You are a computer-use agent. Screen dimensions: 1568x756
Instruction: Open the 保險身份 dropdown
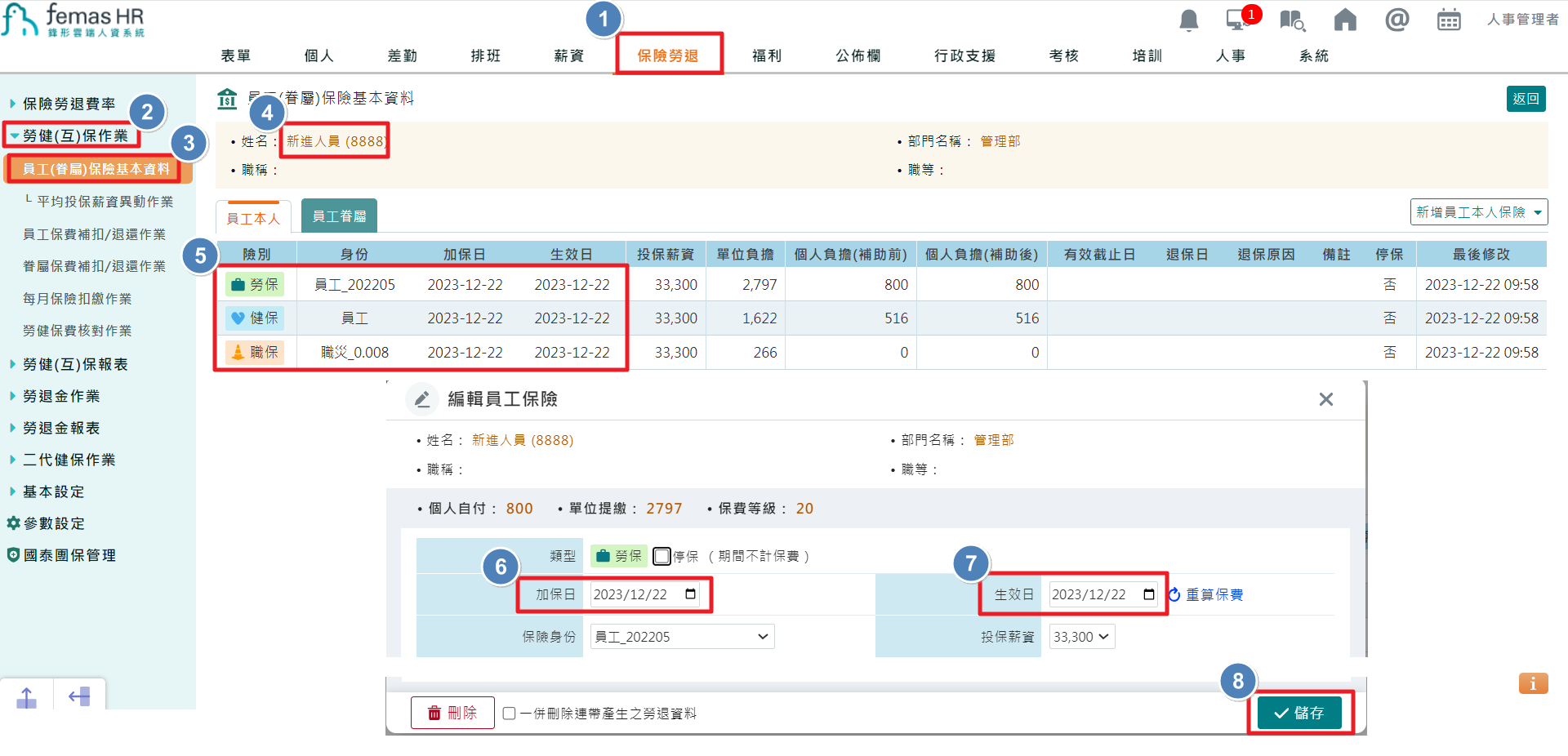coord(682,636)
